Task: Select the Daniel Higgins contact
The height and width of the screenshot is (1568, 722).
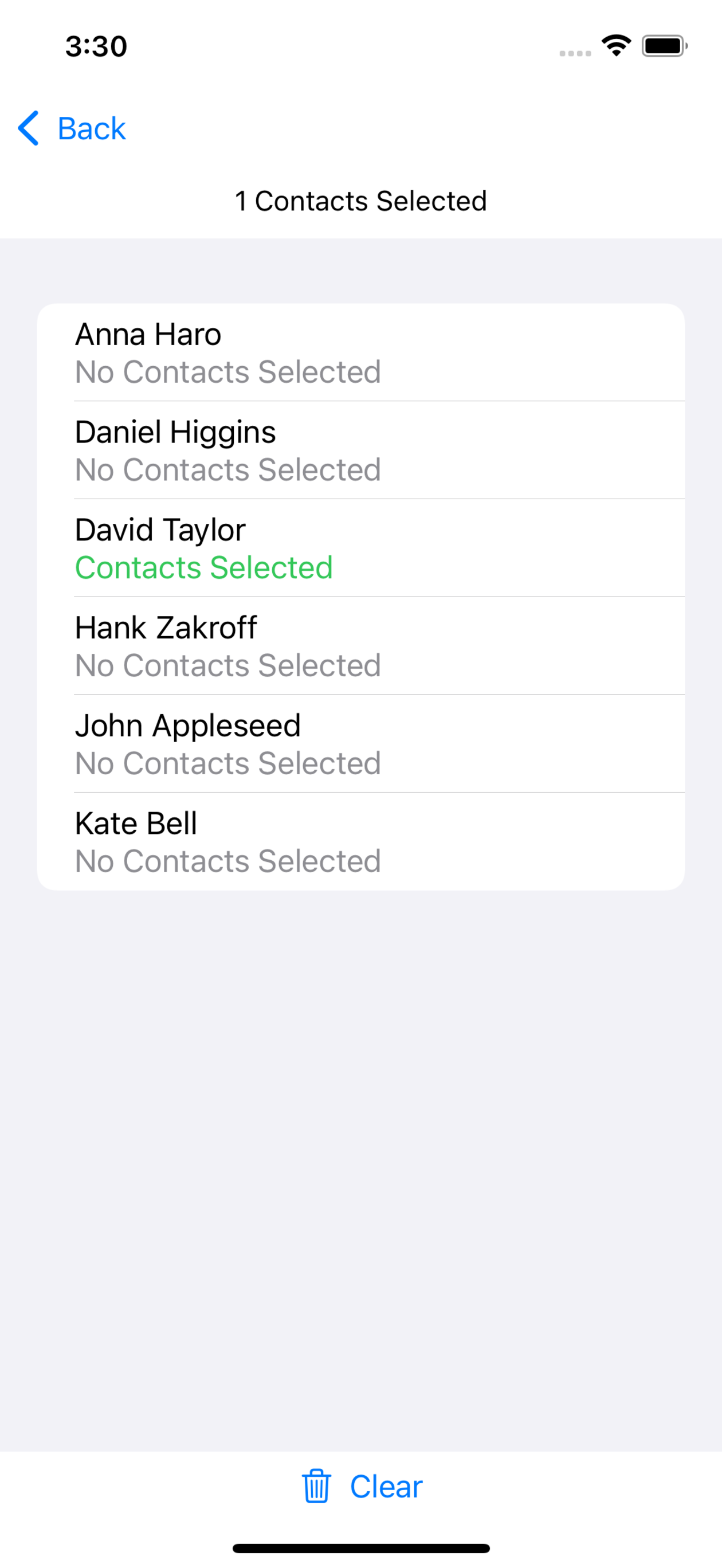Action: click(x=361, y=450)
